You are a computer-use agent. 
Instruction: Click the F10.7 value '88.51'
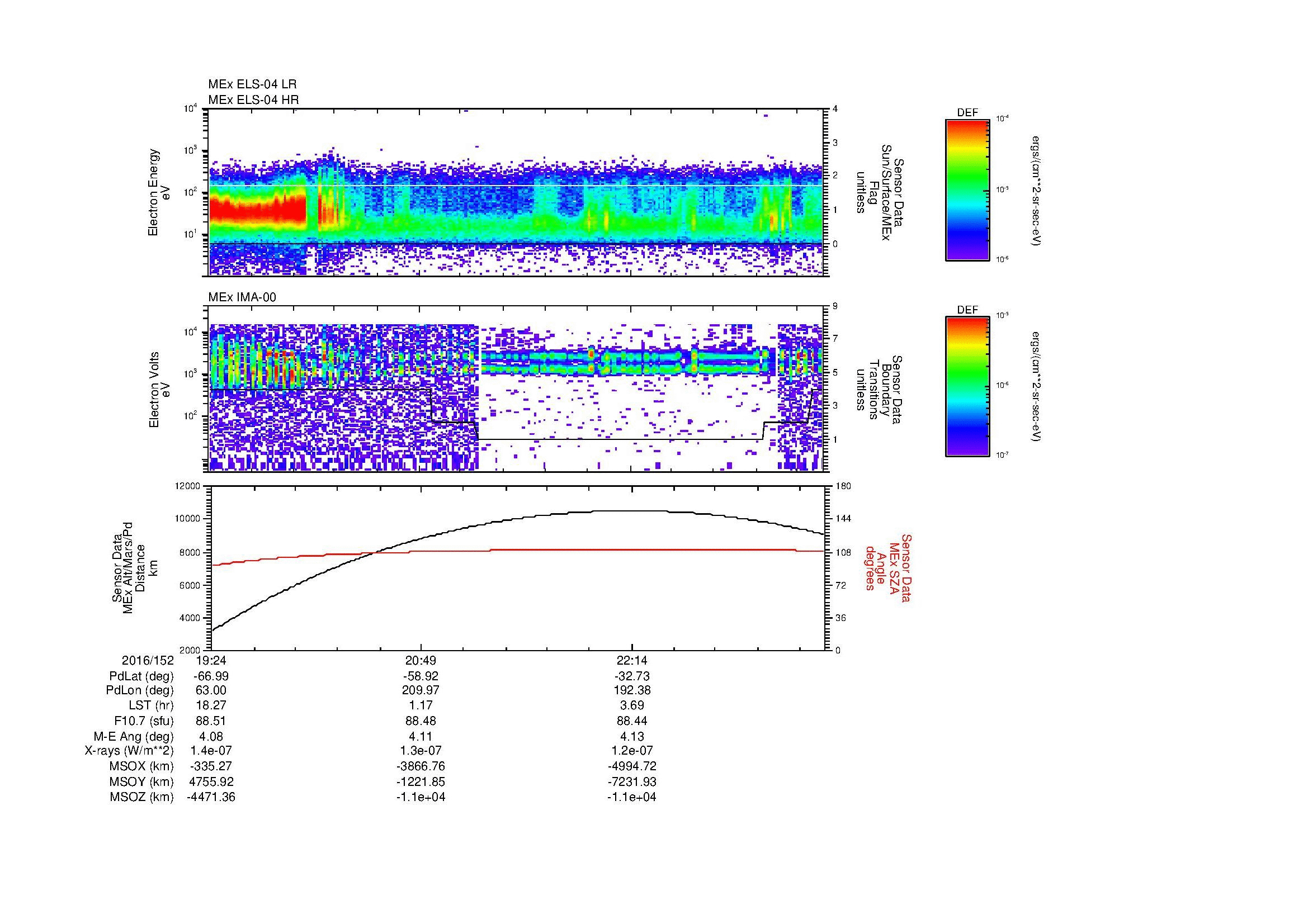pos(211,721)
